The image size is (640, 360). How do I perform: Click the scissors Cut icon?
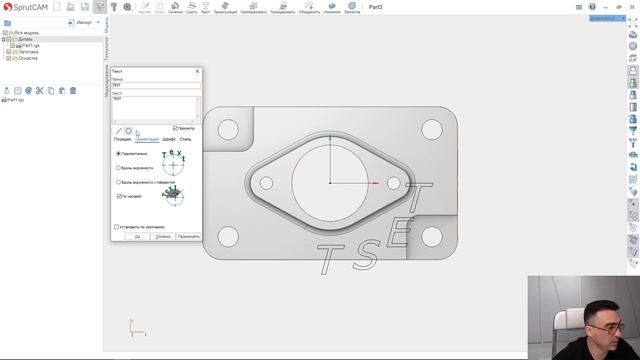[40, 91]
